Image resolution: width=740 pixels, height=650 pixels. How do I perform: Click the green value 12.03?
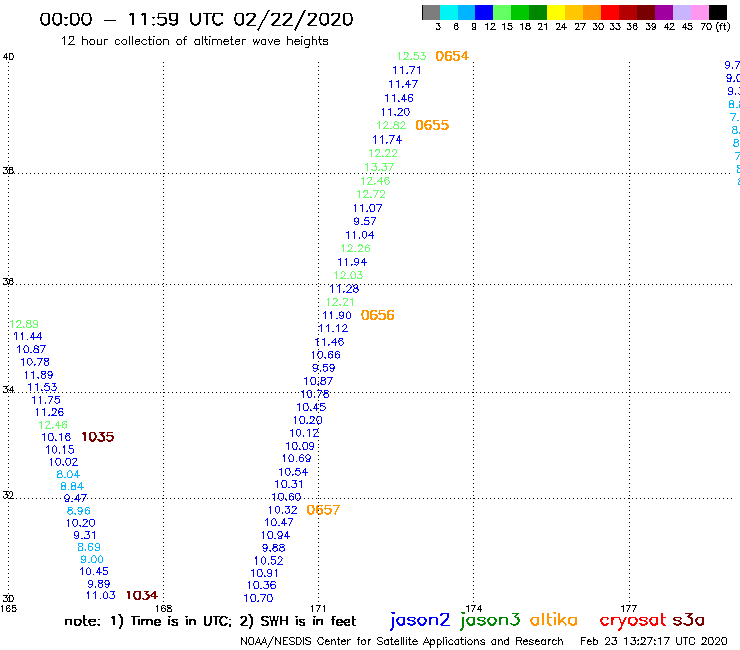tap(348, 275)
